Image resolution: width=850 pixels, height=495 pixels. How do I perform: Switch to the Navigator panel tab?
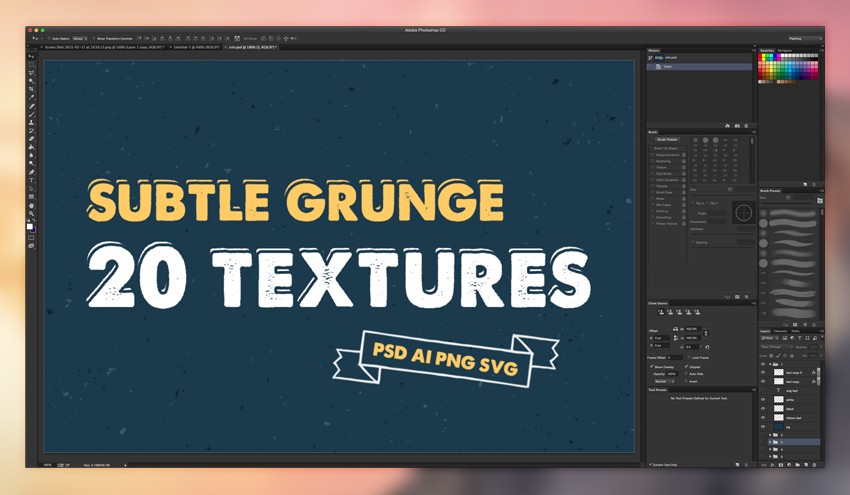[785, 50]
